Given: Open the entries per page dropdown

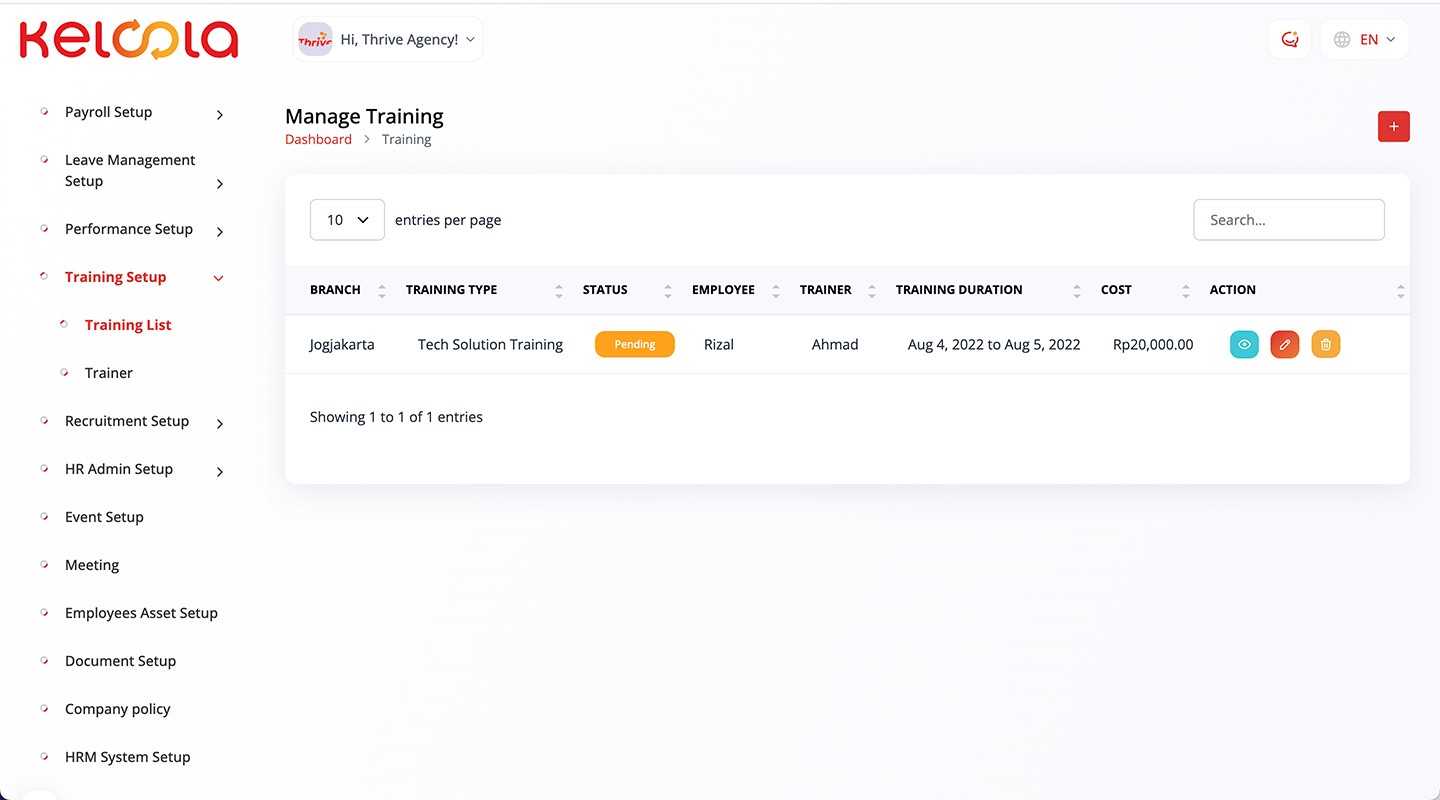Looking at the screenshot, I should tap(347, 220).
